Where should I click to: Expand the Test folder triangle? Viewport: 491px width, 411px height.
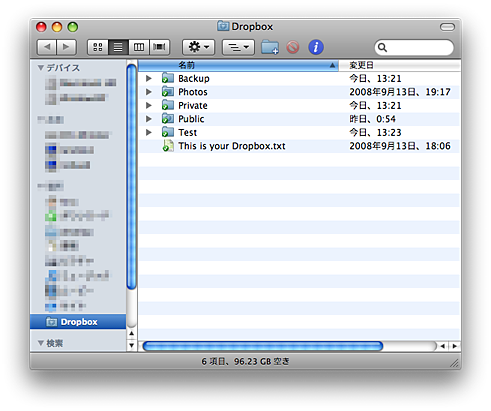[x=149, y=132]
